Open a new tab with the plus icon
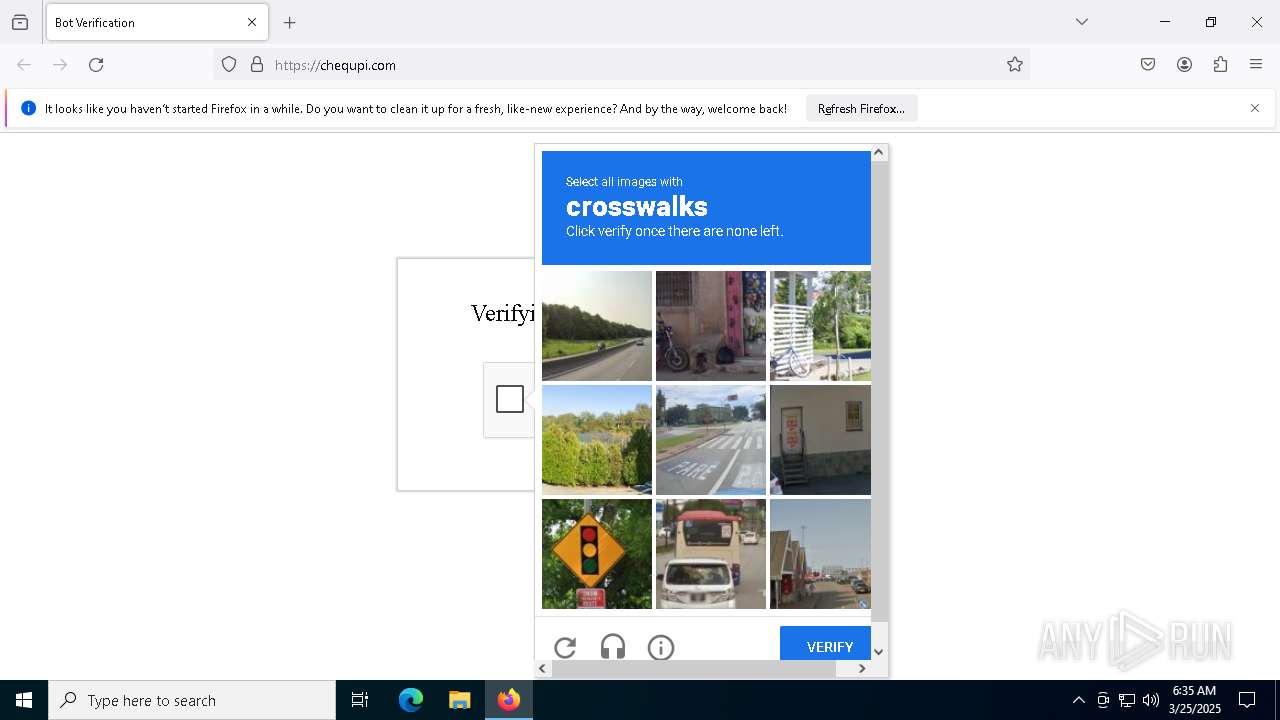 coord(290,22)
